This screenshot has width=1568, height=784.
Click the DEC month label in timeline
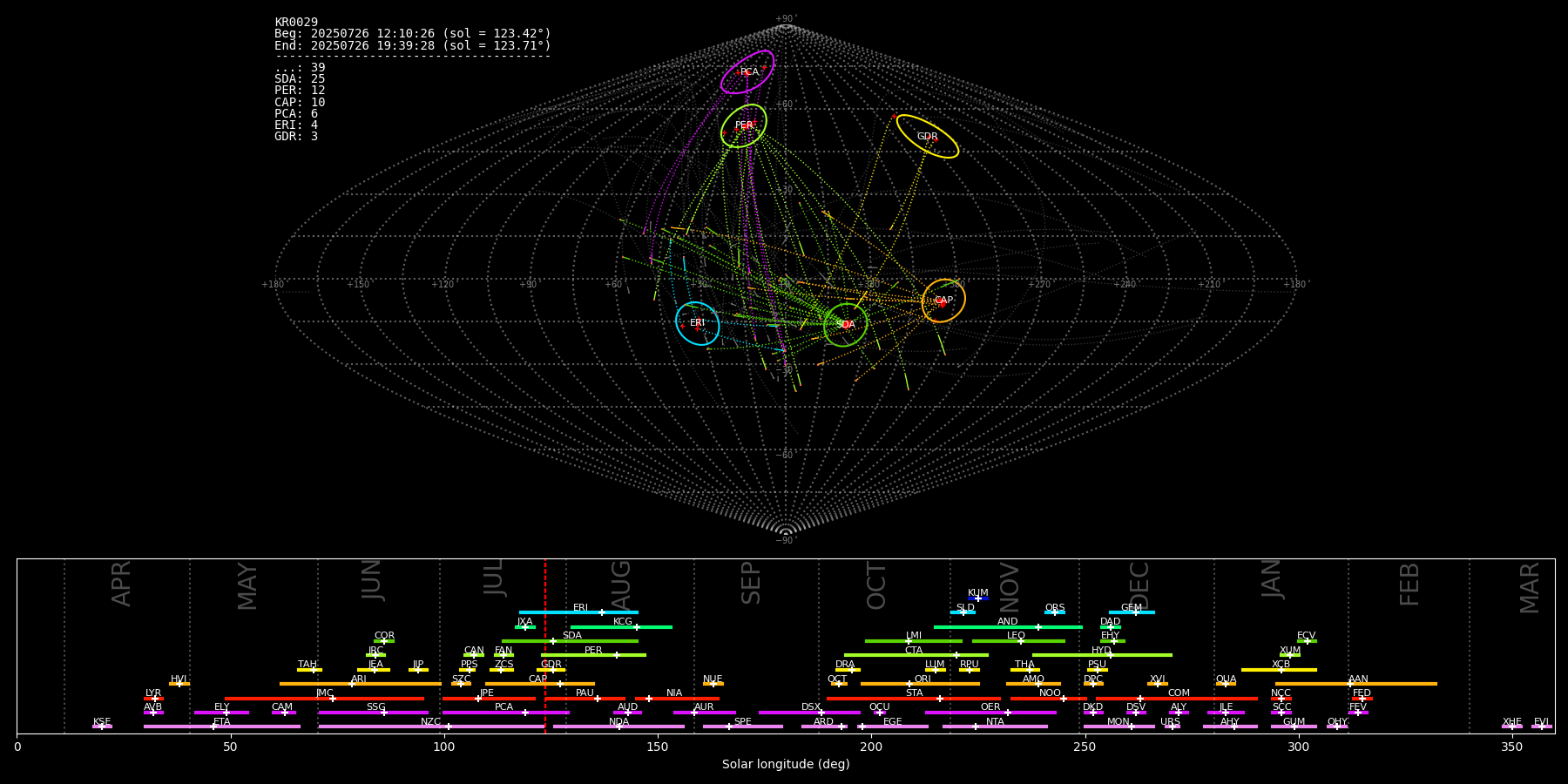tap(1139, 585)
